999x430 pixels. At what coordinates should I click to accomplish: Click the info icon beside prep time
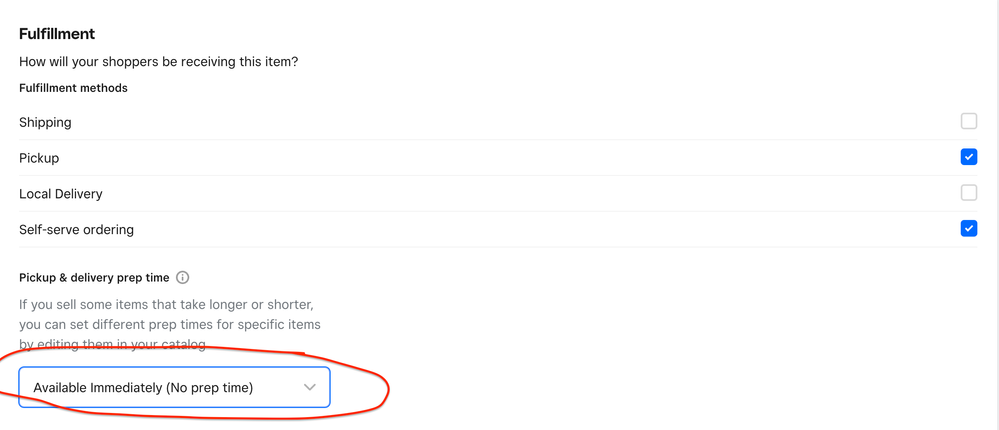183,278
